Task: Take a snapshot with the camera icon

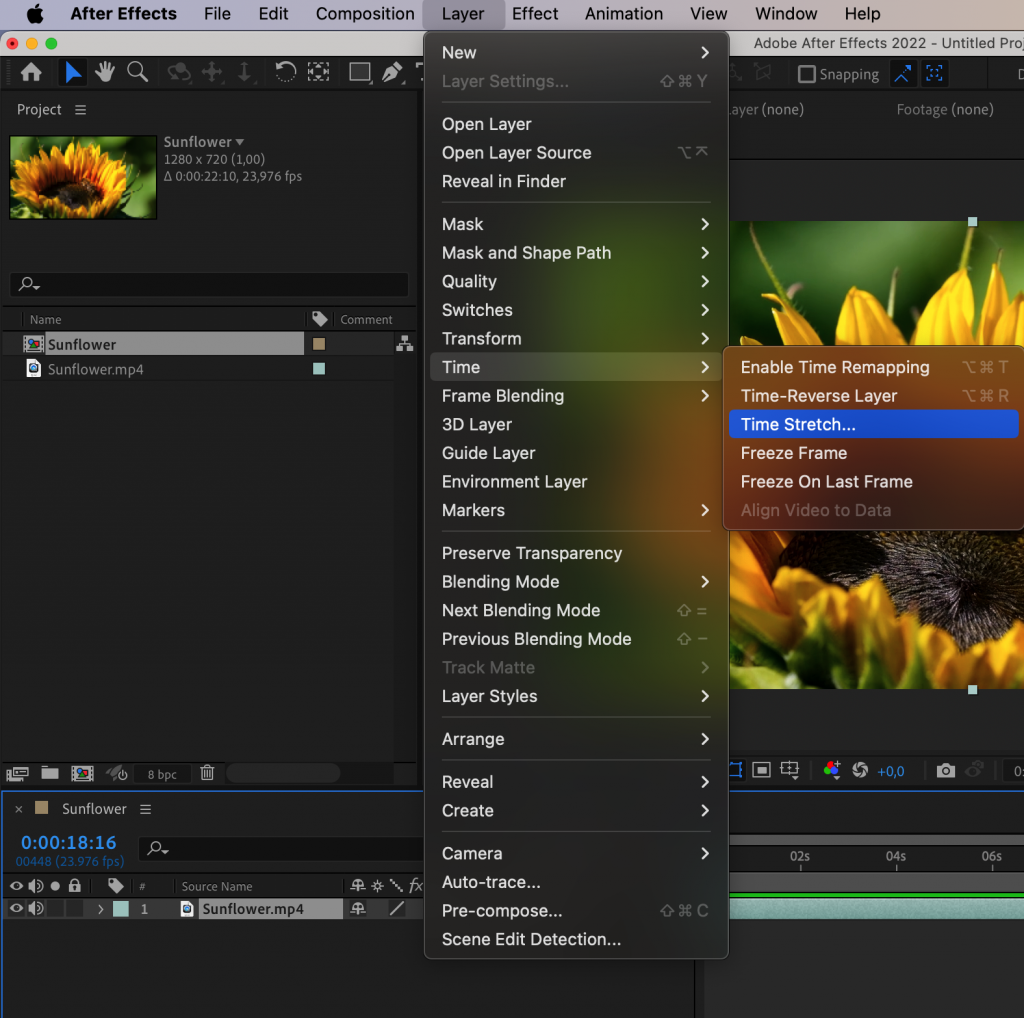Action: click(946, 770)
